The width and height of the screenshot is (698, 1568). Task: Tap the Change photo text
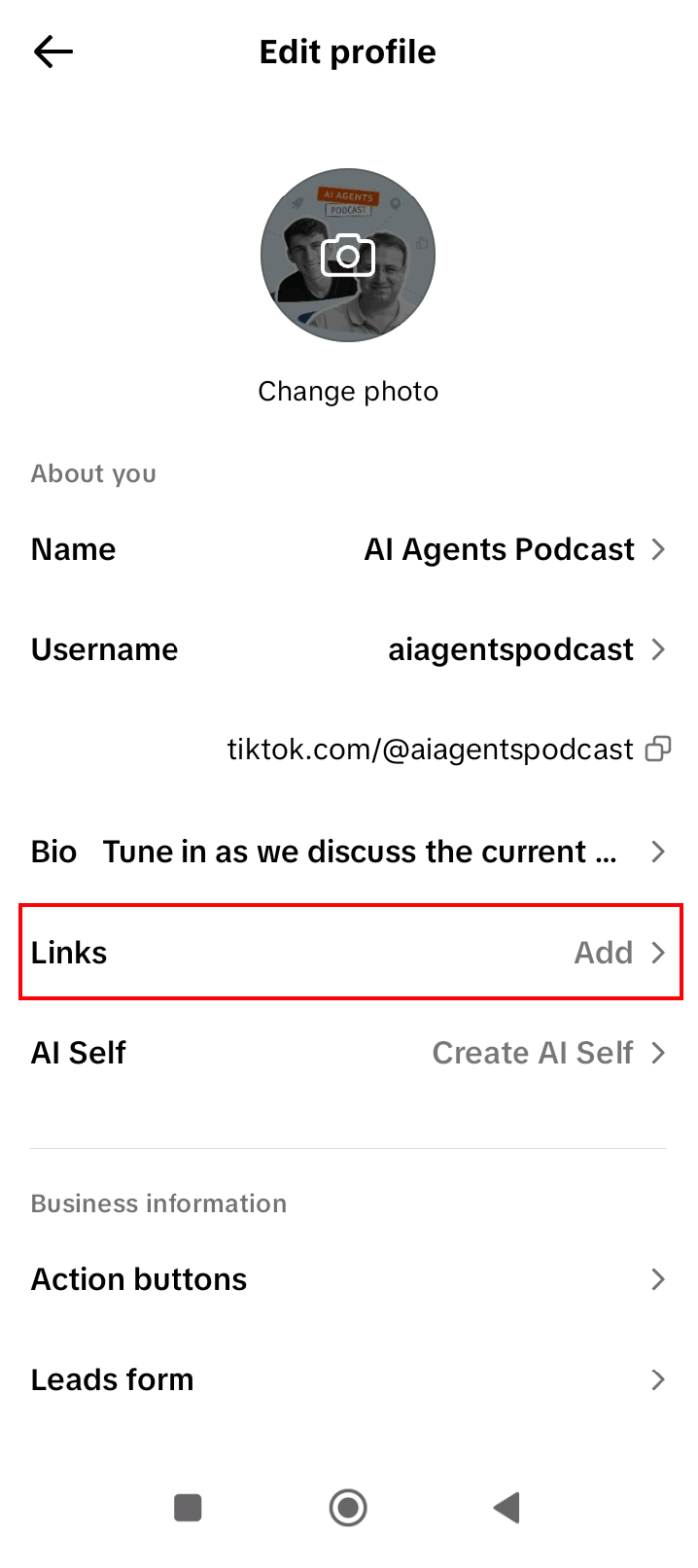[348, 391]
